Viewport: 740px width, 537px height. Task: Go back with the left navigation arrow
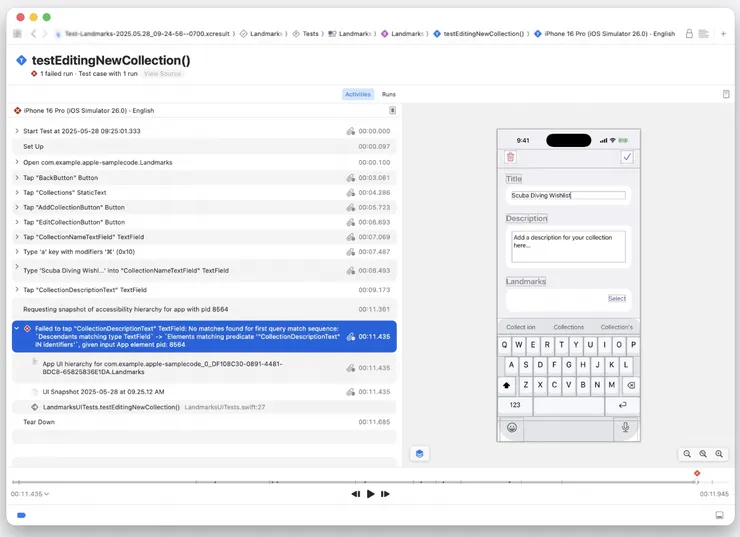coord(33,34)
